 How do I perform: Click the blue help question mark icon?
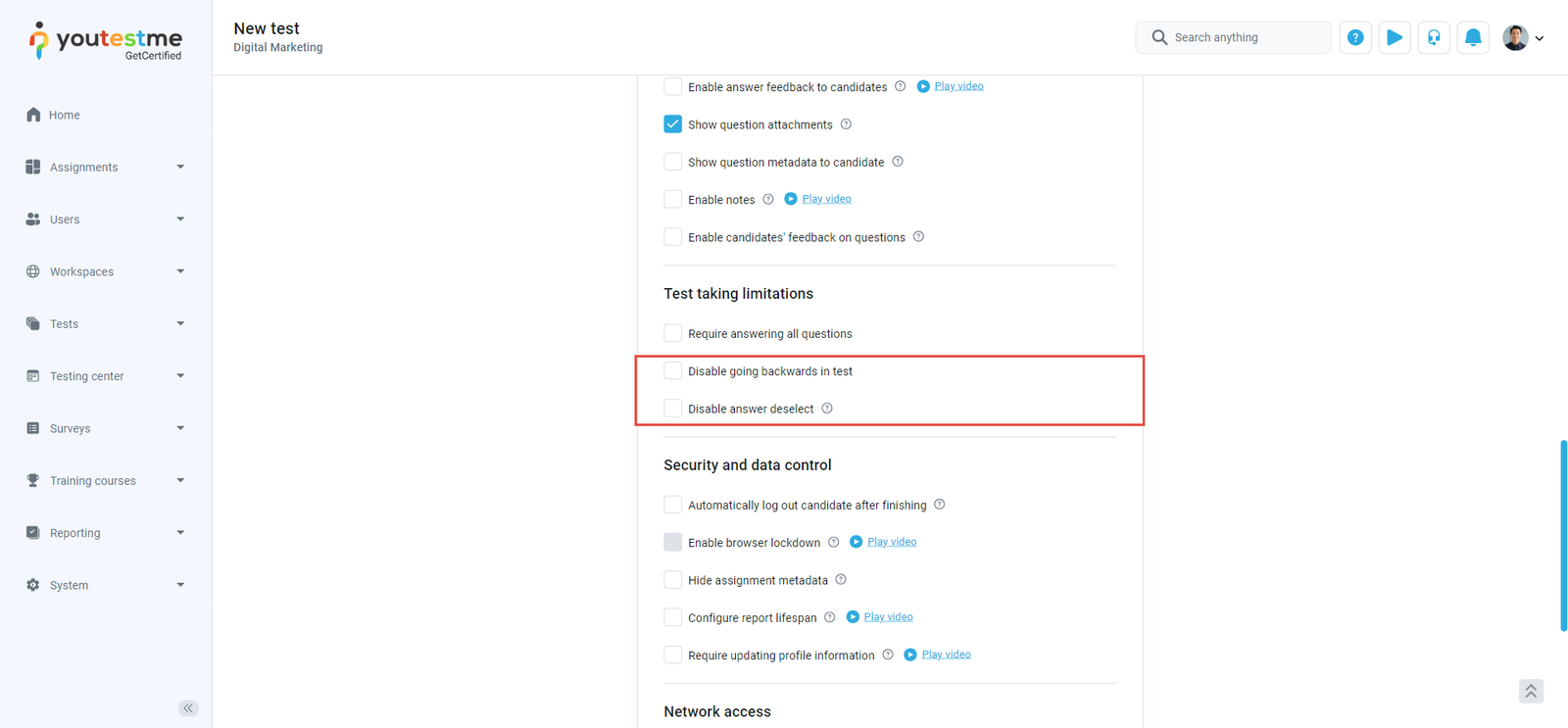click(1355, 37)
